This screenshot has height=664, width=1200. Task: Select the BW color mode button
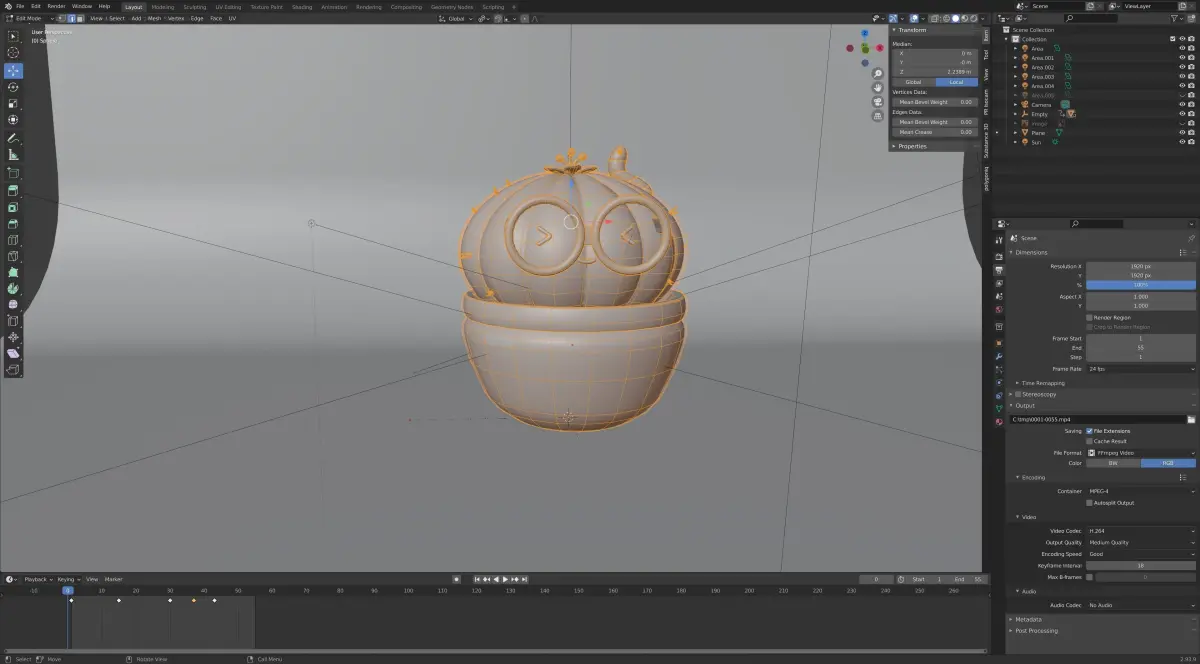pos(1113,463)
